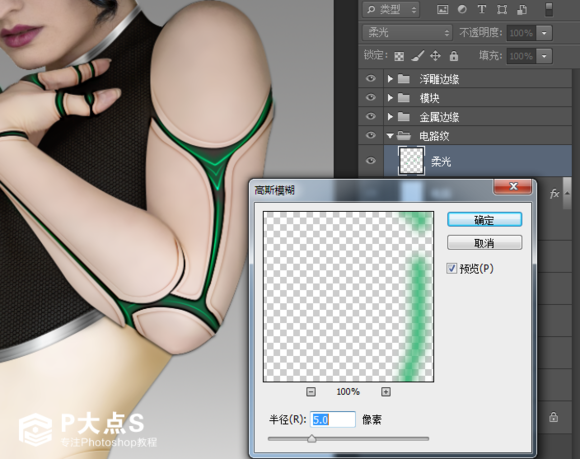580x459 pixels.
Task: Uncheck the 预览(P) checkbox
Action: click(452, 269)
